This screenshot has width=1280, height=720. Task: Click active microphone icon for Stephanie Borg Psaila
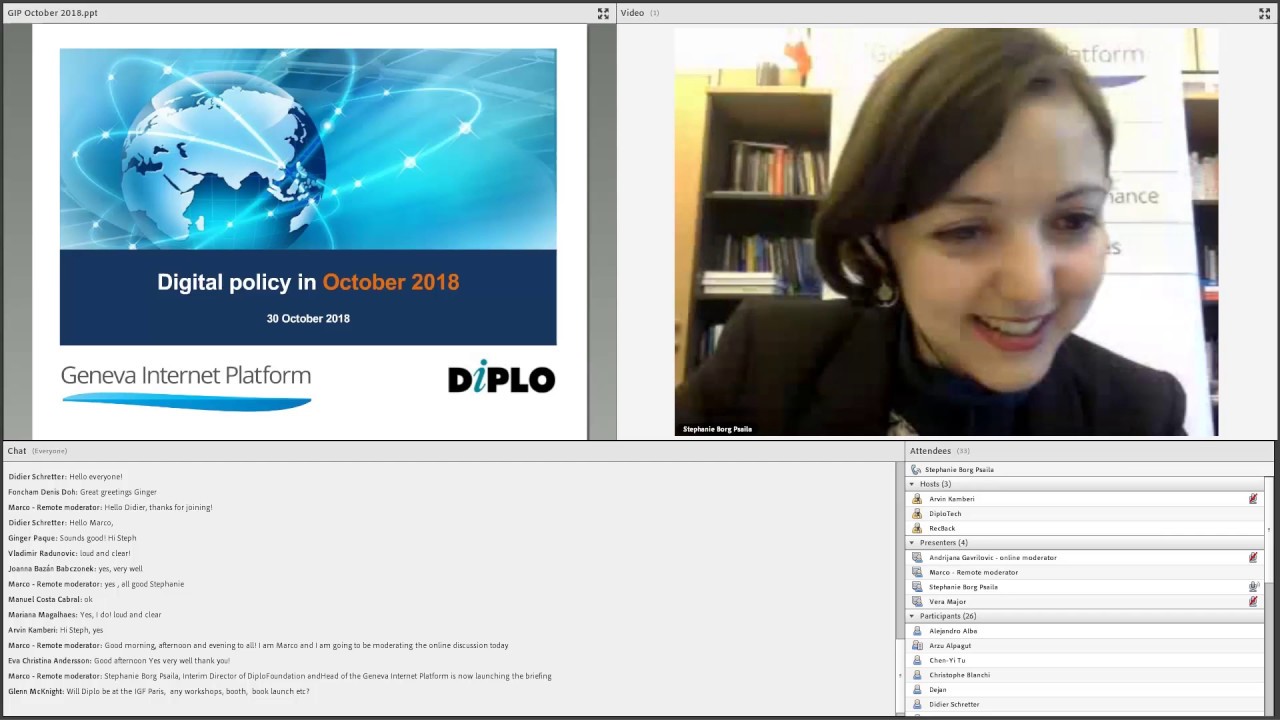coord(1253,587)
